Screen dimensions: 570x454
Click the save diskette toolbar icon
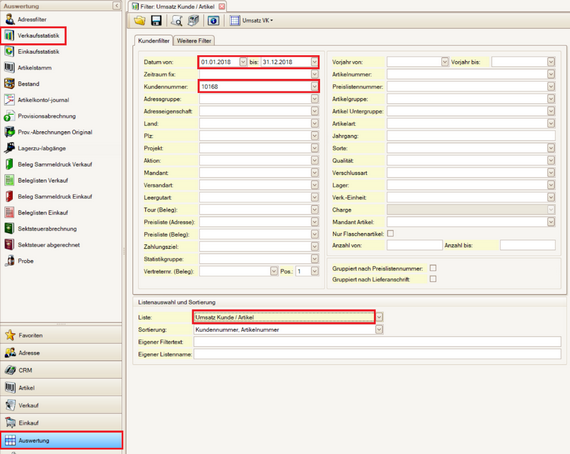point(156,21)
